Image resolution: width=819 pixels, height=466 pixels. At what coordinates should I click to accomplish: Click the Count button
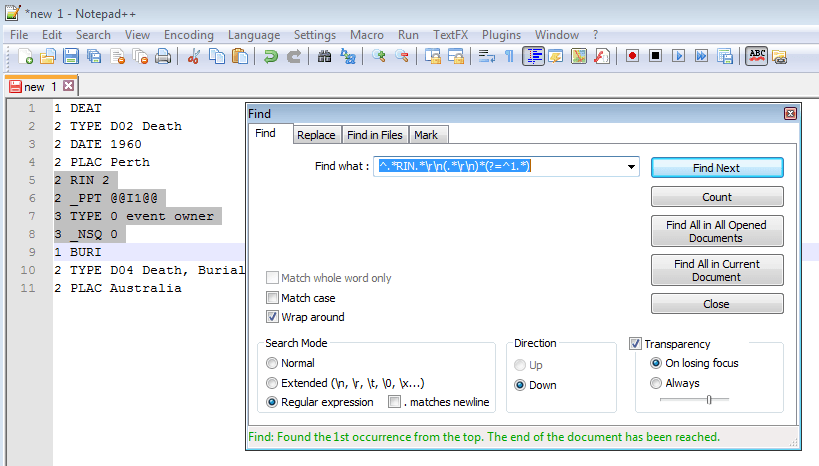coord(716,197)
